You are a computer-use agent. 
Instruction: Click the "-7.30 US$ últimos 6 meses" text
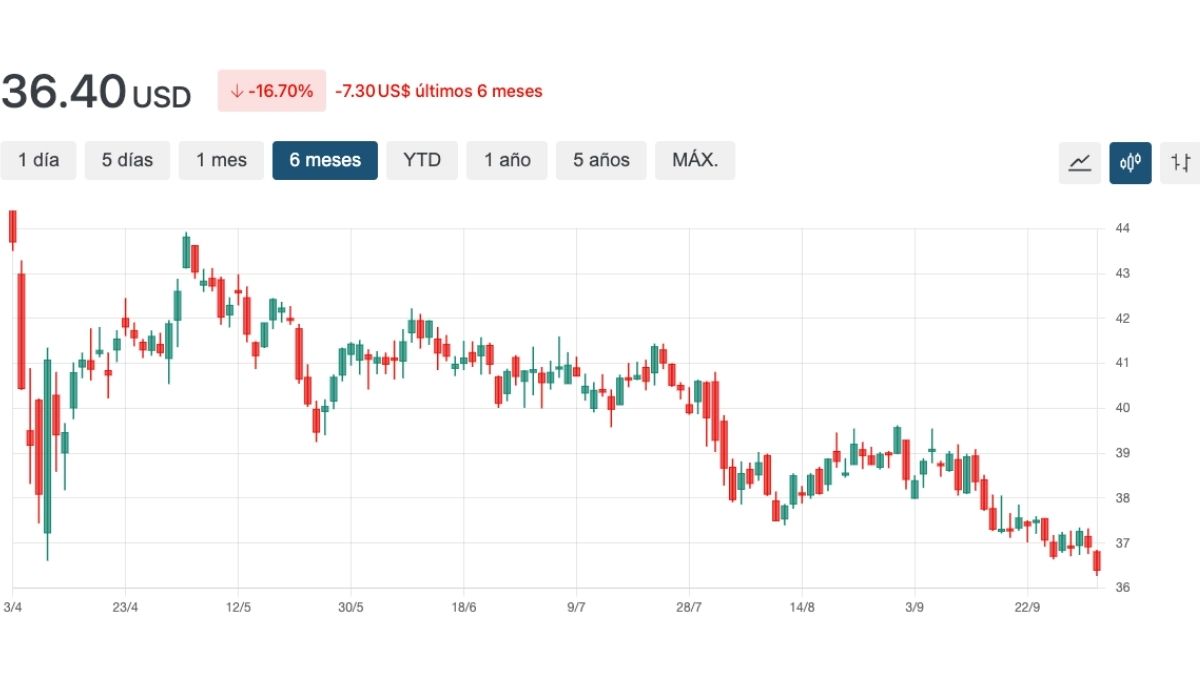point(439,91)
